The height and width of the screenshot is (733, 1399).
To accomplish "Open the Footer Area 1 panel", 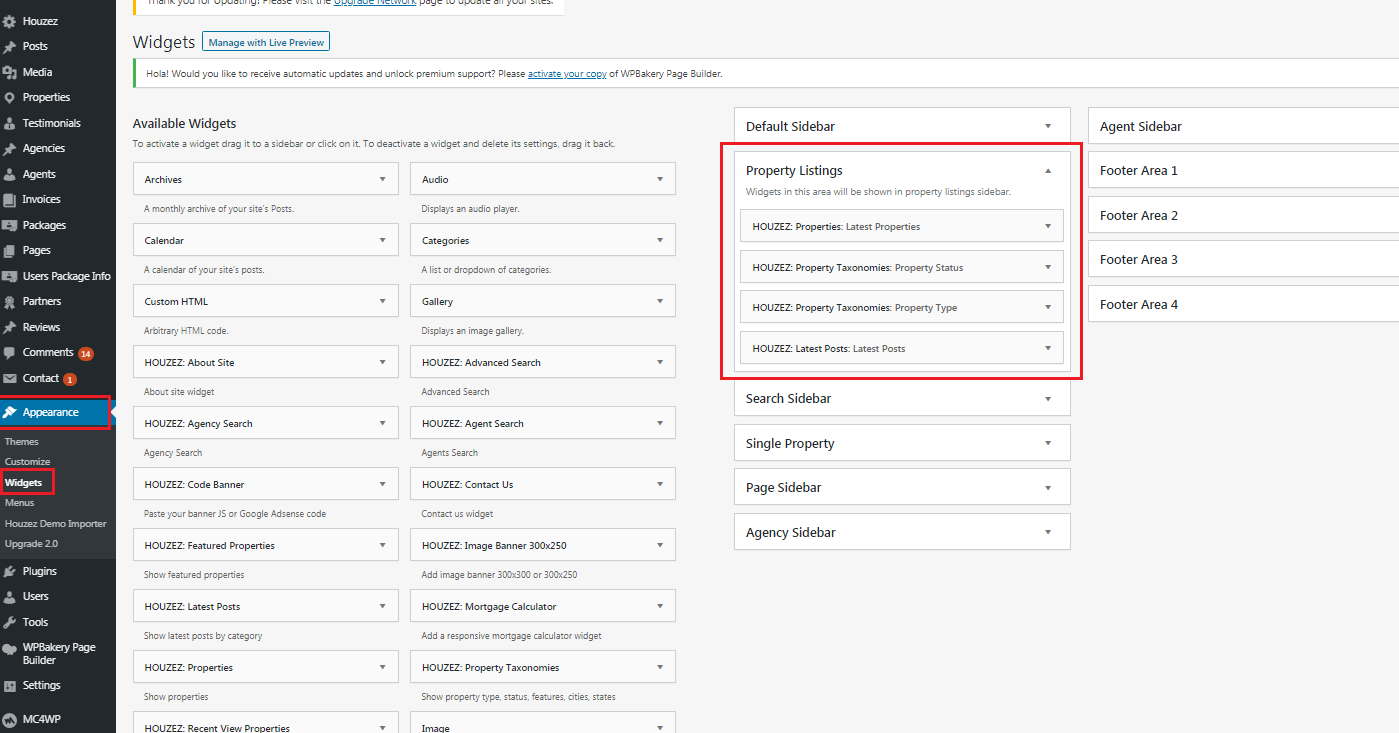I will pyautogui.click(x=1243, y=170).
